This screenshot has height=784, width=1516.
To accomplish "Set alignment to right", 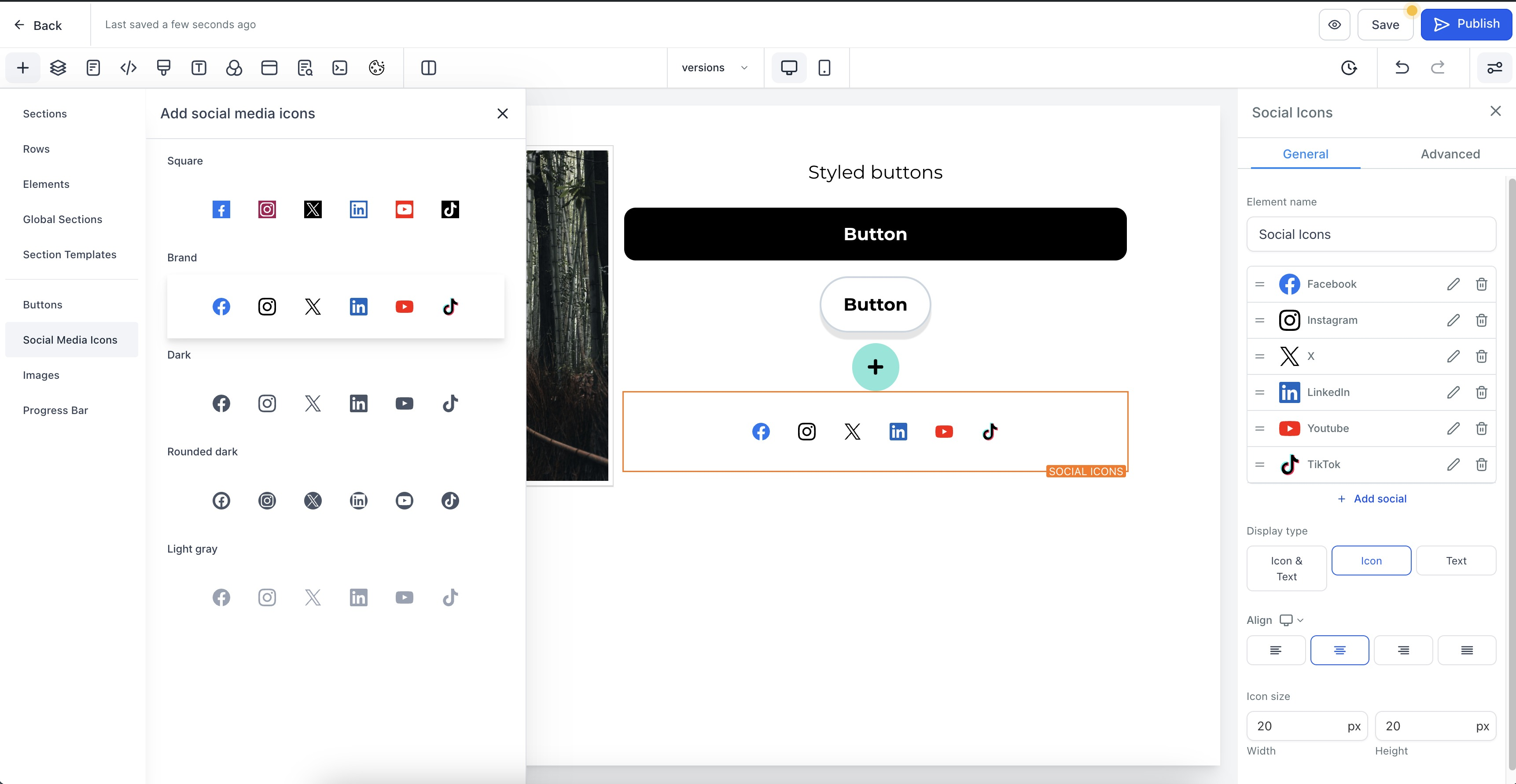I will (x=1403, y=650).
